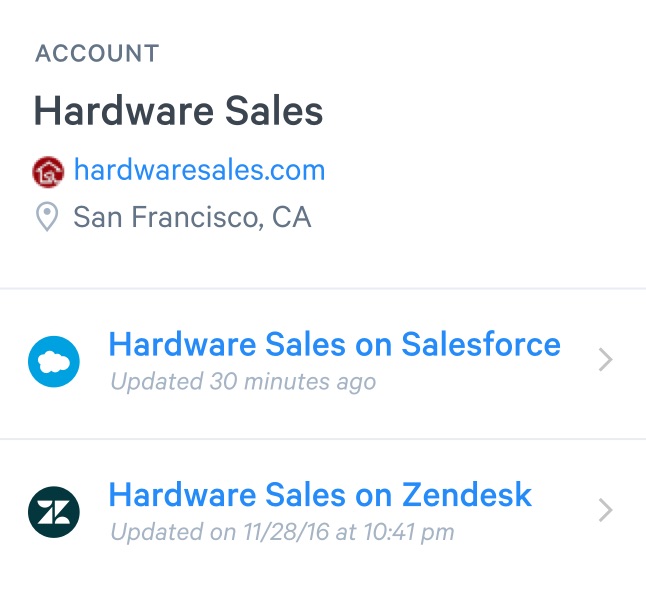Click the ACCOUNT section label
This screenshot has height=590, width=646.
tap(97, 54)
